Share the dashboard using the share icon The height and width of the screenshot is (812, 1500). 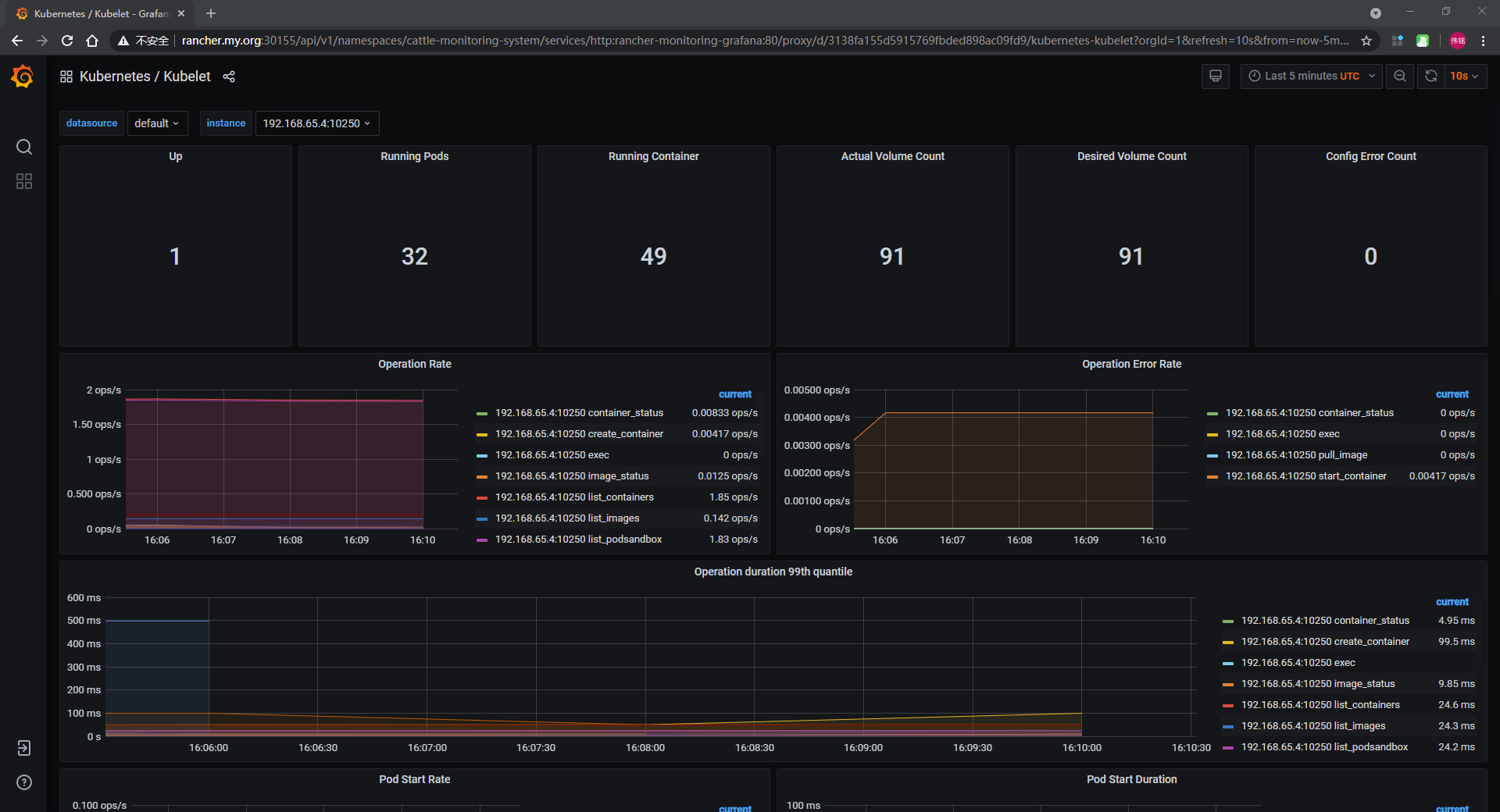[229, 77]
